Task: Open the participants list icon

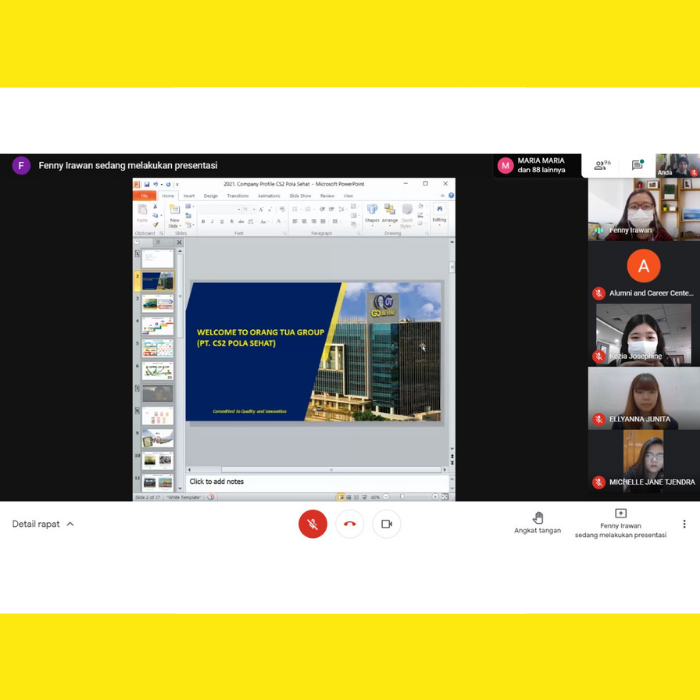Action: click(x=602, y=165)
